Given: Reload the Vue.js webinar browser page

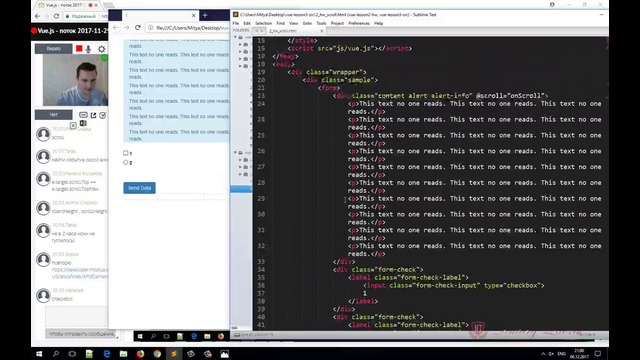Looking at the screenshot, I should 56,16.
